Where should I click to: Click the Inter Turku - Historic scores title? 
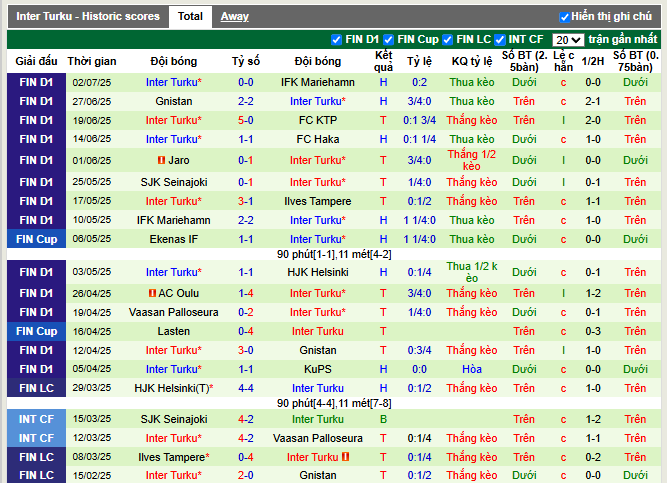(x=88, y=17)
